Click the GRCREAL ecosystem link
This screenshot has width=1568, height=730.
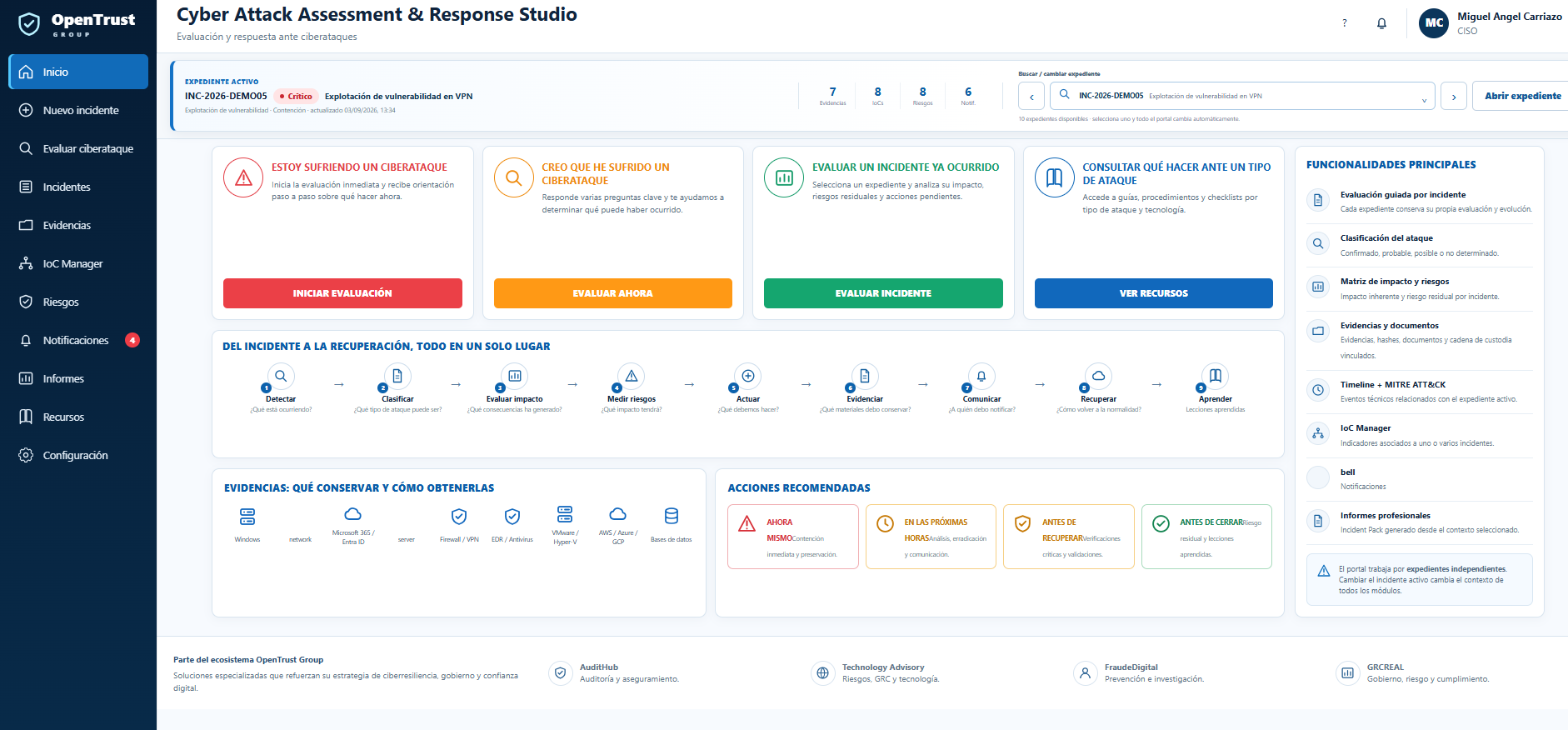pos(1413,673)
